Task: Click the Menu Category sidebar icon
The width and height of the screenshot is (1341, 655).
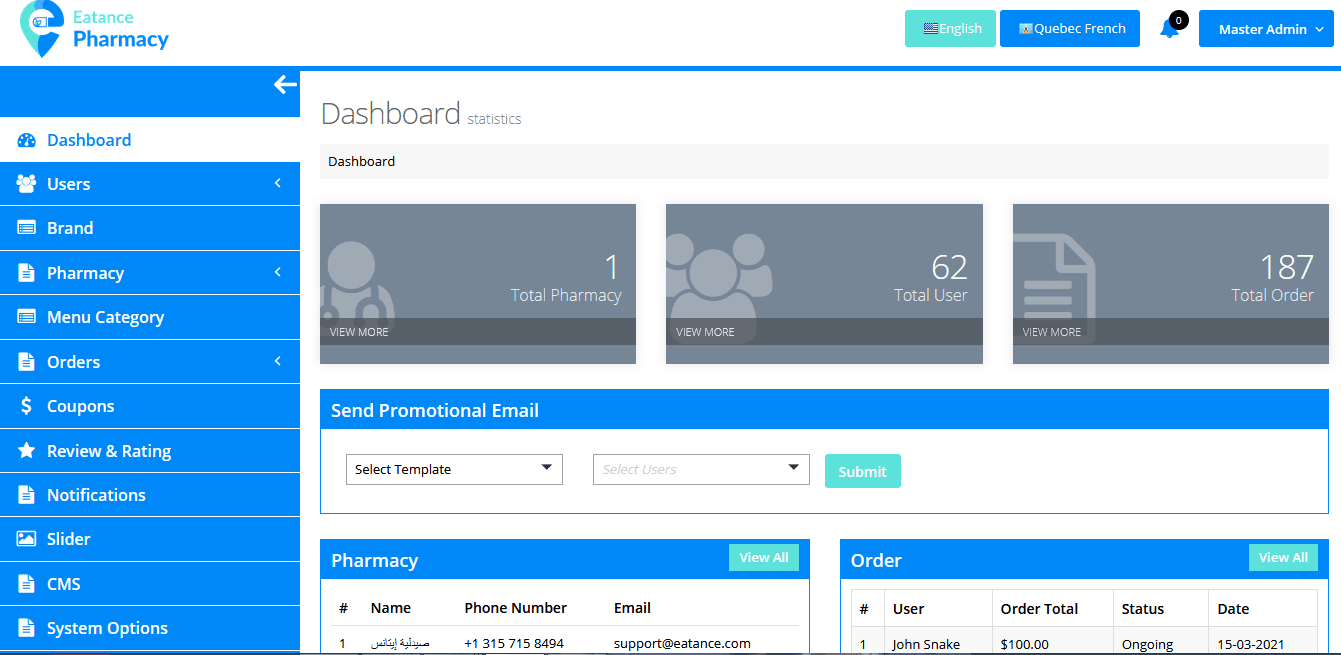Action: (x=27, y=317)
